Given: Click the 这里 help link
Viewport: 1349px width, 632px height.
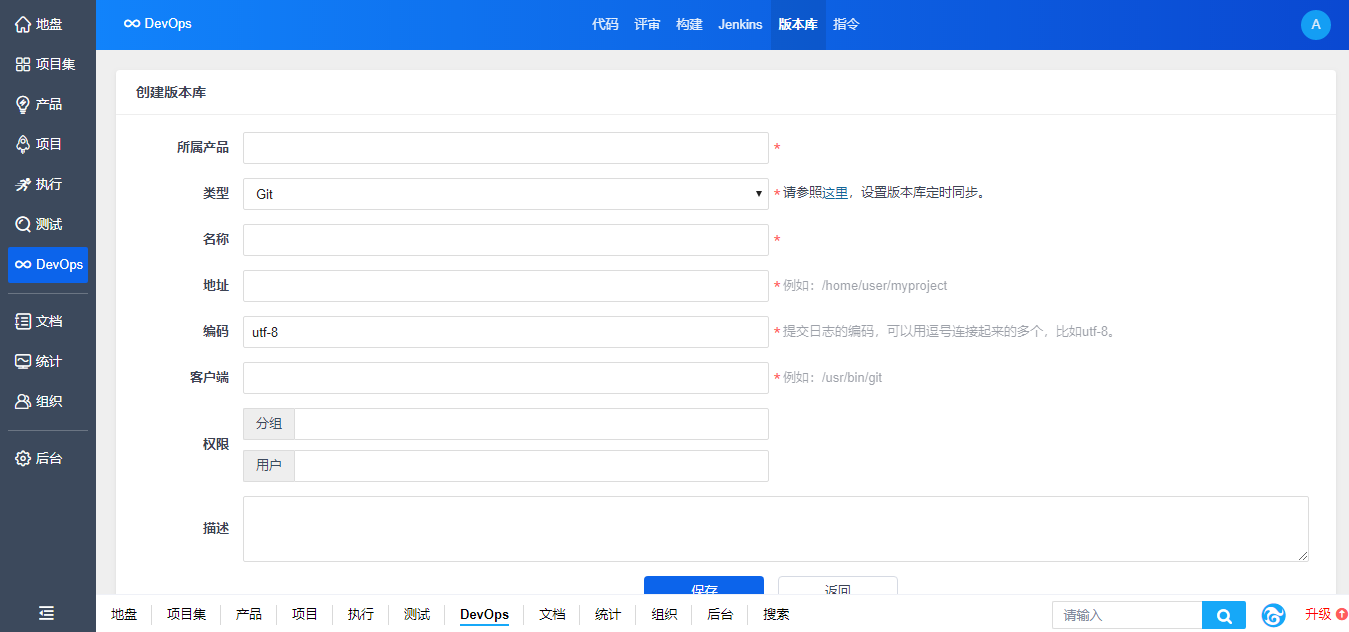Looking at the screenshot, I should [x=835, y=193].
